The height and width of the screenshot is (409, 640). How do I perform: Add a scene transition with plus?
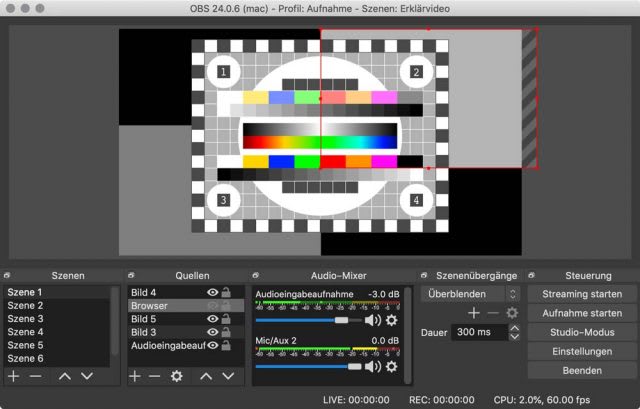click(473, 313)
